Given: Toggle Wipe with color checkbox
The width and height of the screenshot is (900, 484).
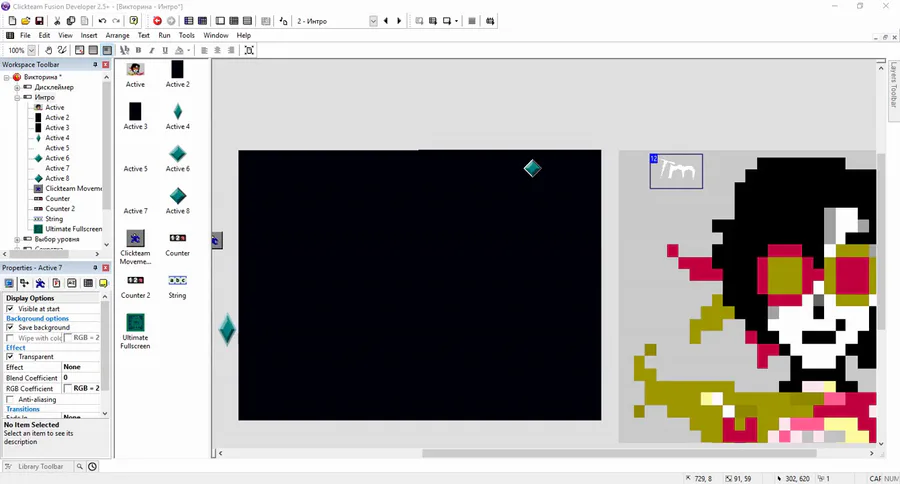Looking at the screenshot, I should [10, 338].
